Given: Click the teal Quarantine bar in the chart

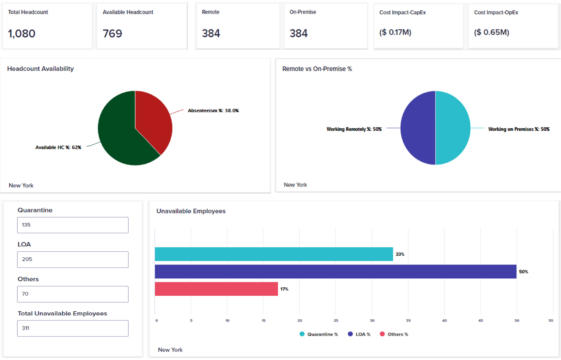Looking at the screenshot, I should 274,254.
